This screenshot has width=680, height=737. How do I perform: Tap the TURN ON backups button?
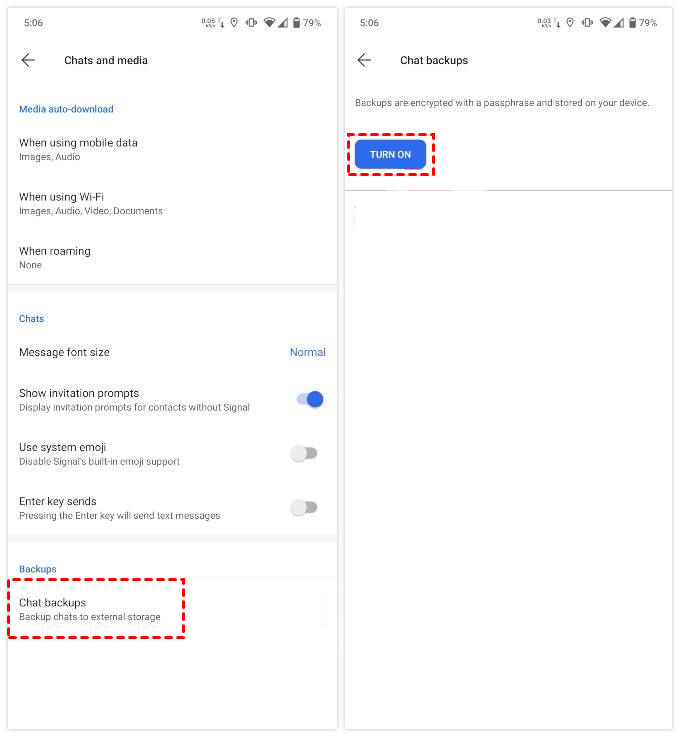pyautogui.click(x=390, y=154)
